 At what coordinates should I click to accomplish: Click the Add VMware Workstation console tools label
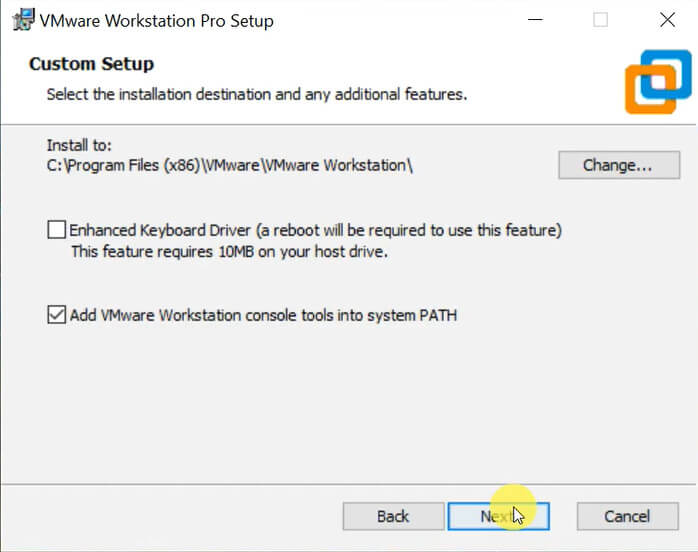point(263,315)
